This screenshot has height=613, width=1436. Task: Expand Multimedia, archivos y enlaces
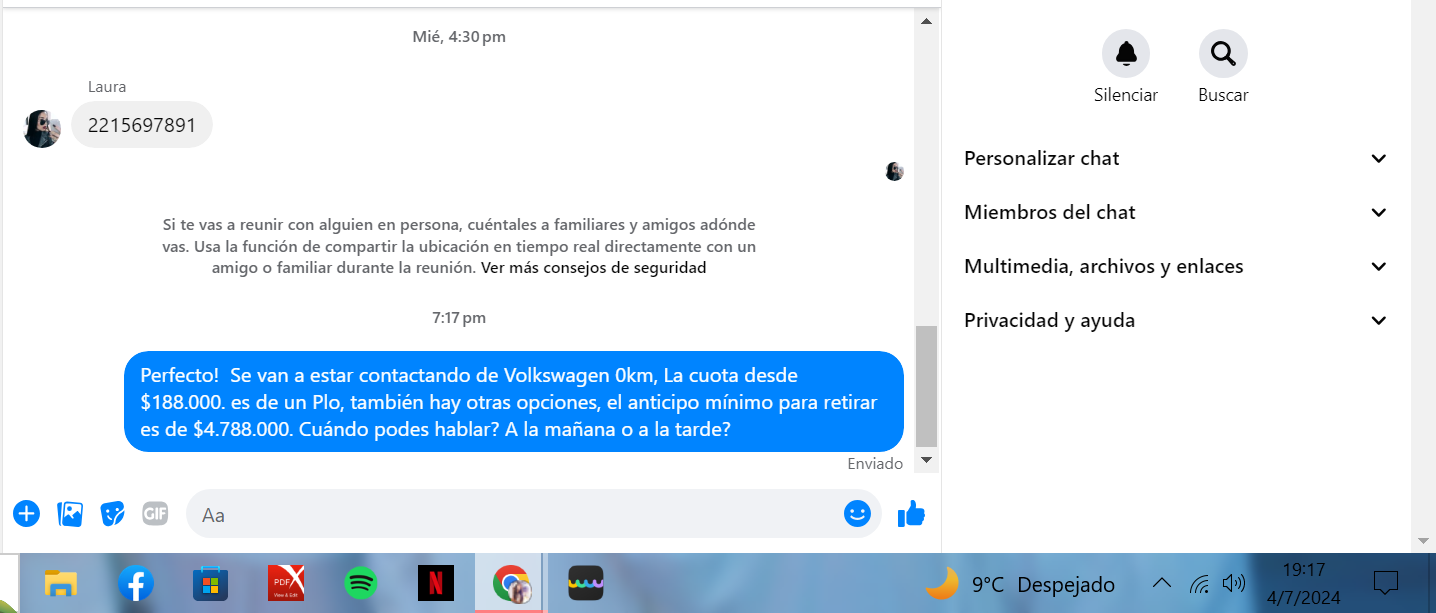(1176, 266)
